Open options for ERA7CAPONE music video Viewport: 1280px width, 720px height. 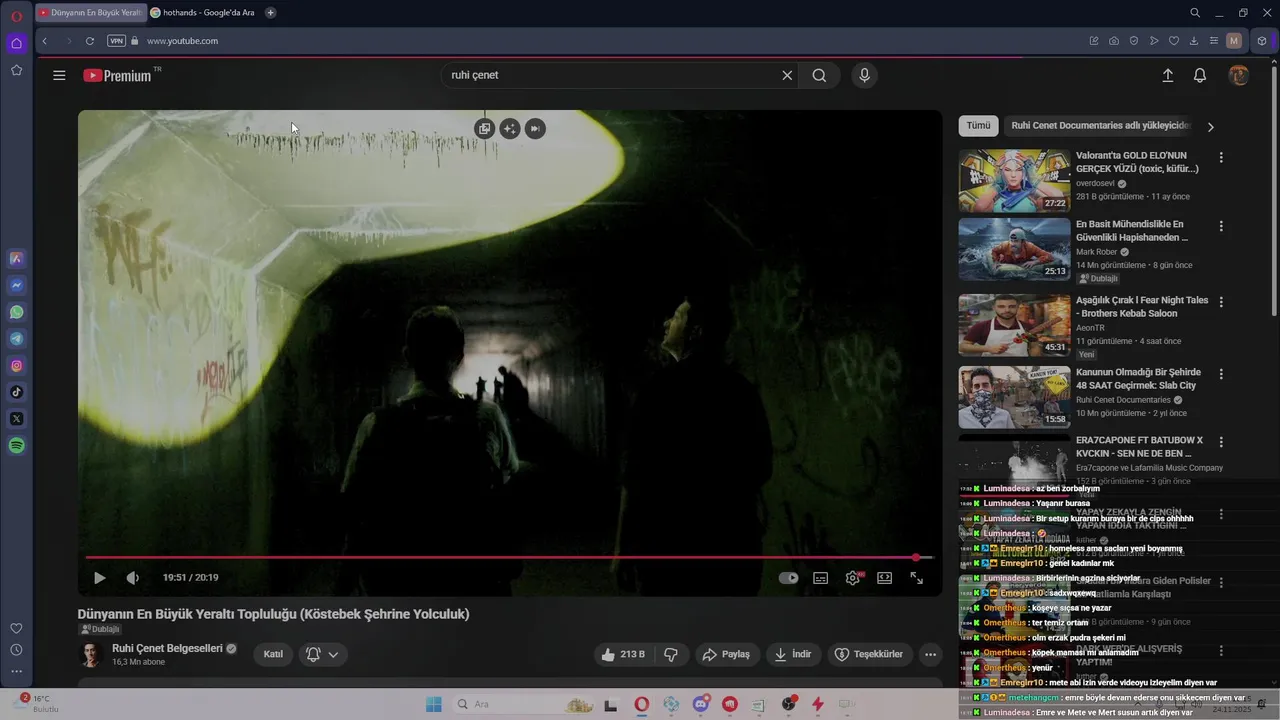click(x=1221, y=442)
